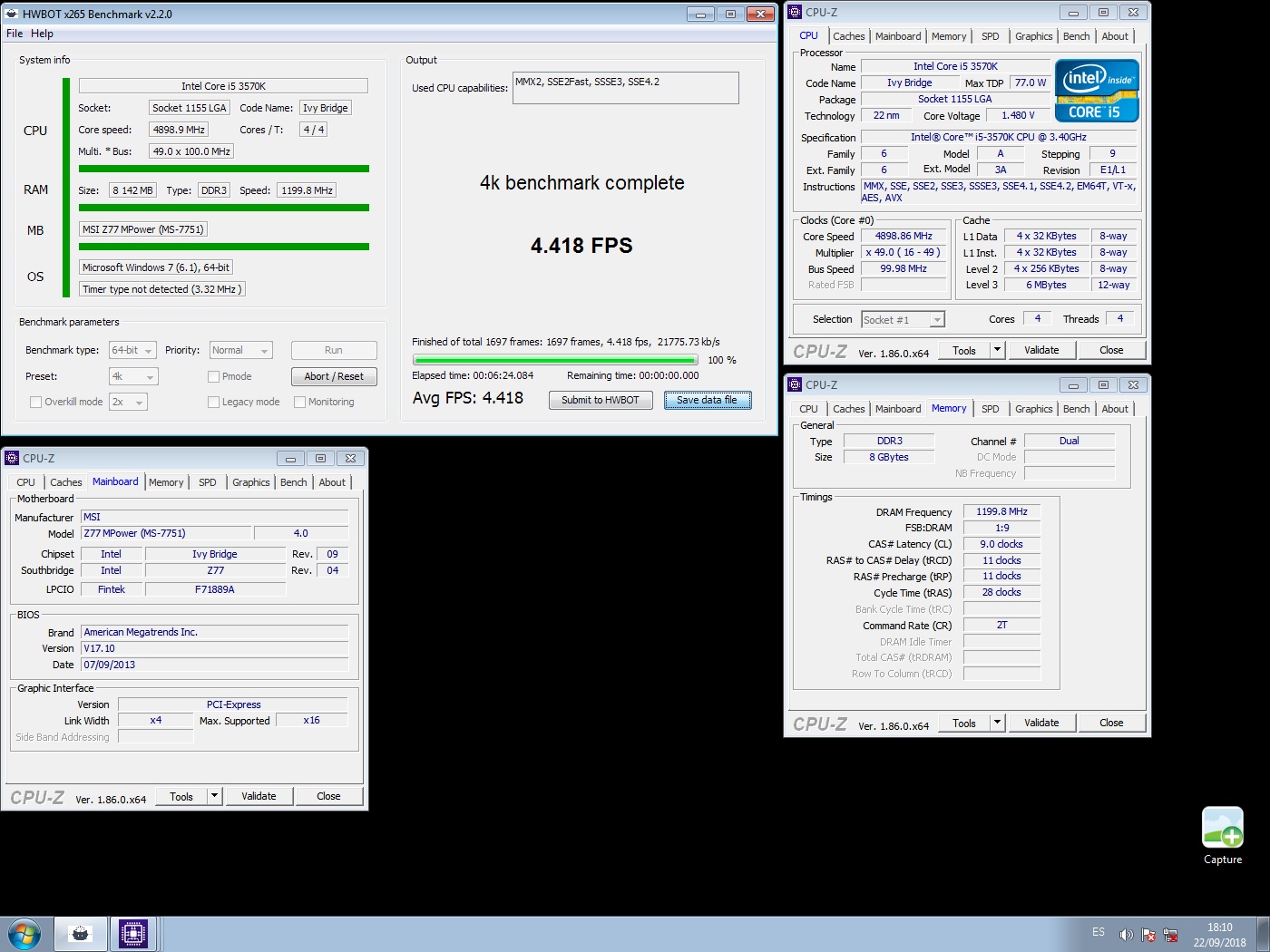Screen dimensions: 1270x952
Task: Click CPU-Z Memory window title icon
Action: (795, 384)
